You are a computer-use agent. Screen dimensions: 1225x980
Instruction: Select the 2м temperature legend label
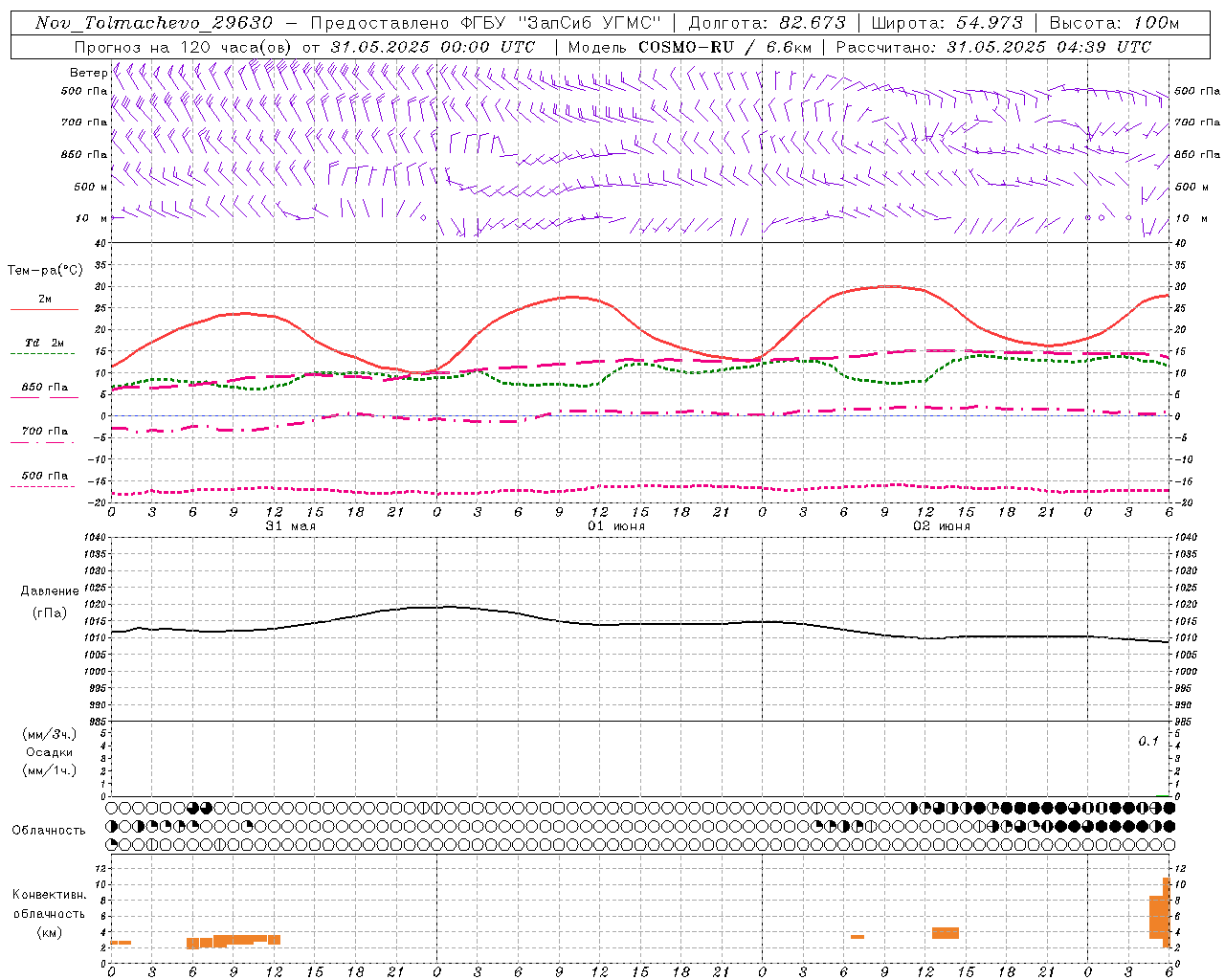(x=45, y=299)
